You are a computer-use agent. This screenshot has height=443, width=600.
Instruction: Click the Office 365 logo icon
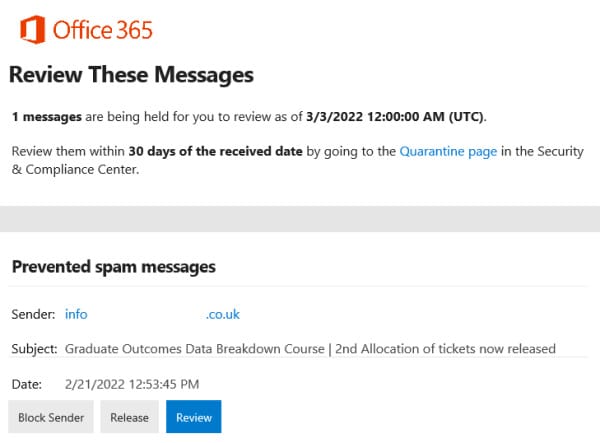(x=30, y=29)
